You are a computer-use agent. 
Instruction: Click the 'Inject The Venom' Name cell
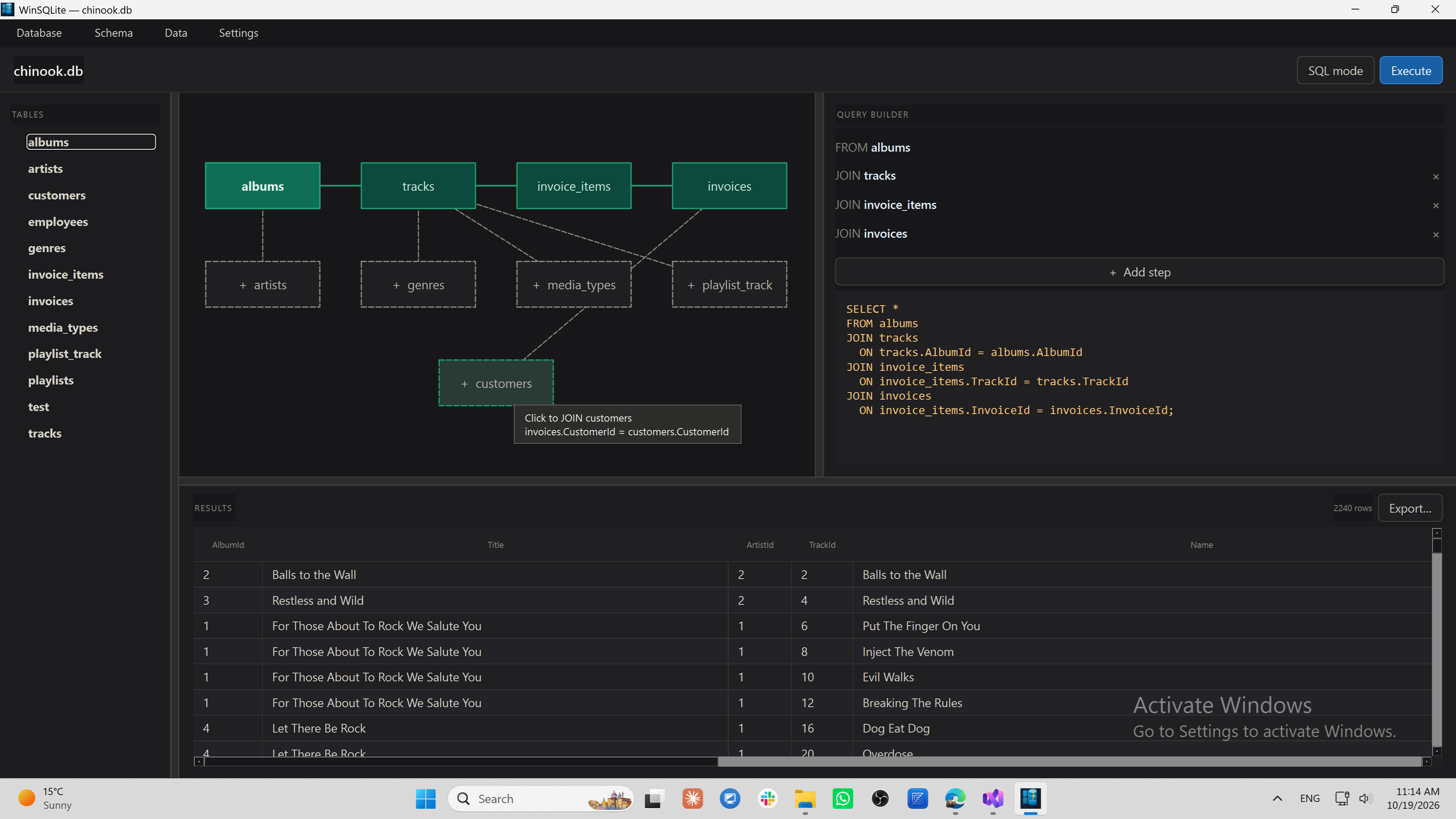(1142, 652)
